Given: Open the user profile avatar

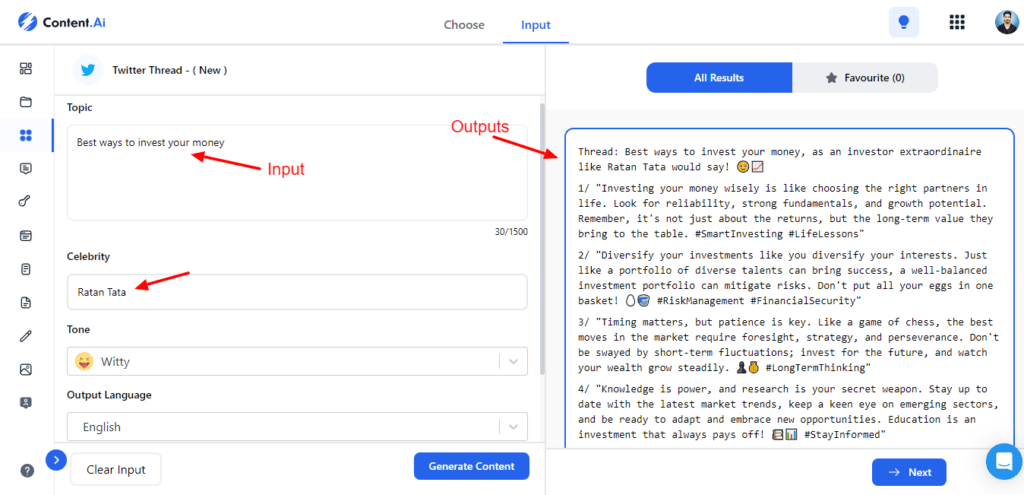Looking at the screenshot, I should click(x=1006, y=22).
